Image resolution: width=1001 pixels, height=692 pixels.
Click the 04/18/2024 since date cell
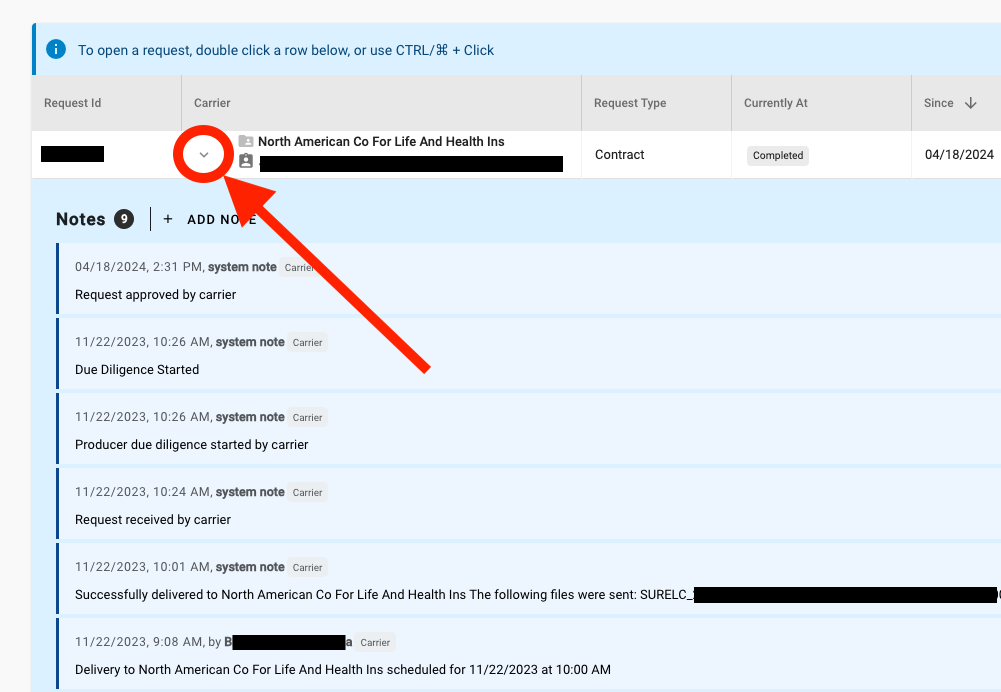tap(959, 154)
